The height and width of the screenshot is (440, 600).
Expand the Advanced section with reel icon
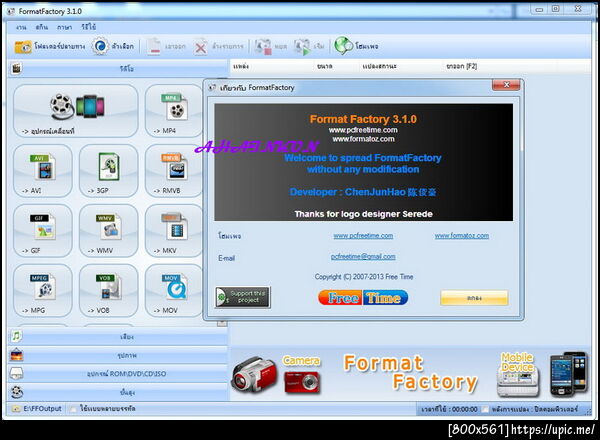pos(118,392)
